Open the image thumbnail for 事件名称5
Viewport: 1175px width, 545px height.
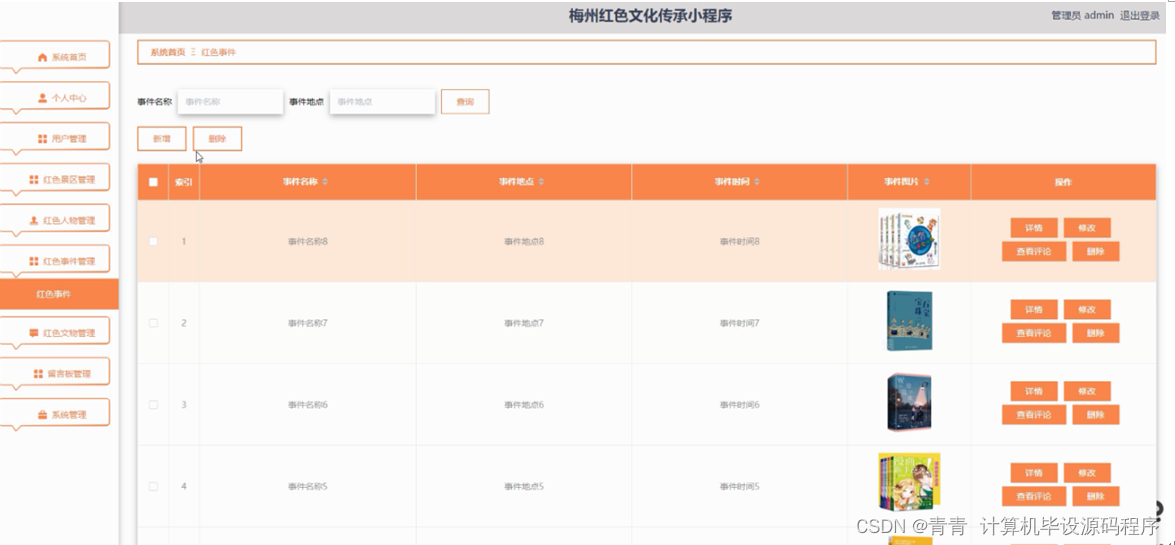909,484
